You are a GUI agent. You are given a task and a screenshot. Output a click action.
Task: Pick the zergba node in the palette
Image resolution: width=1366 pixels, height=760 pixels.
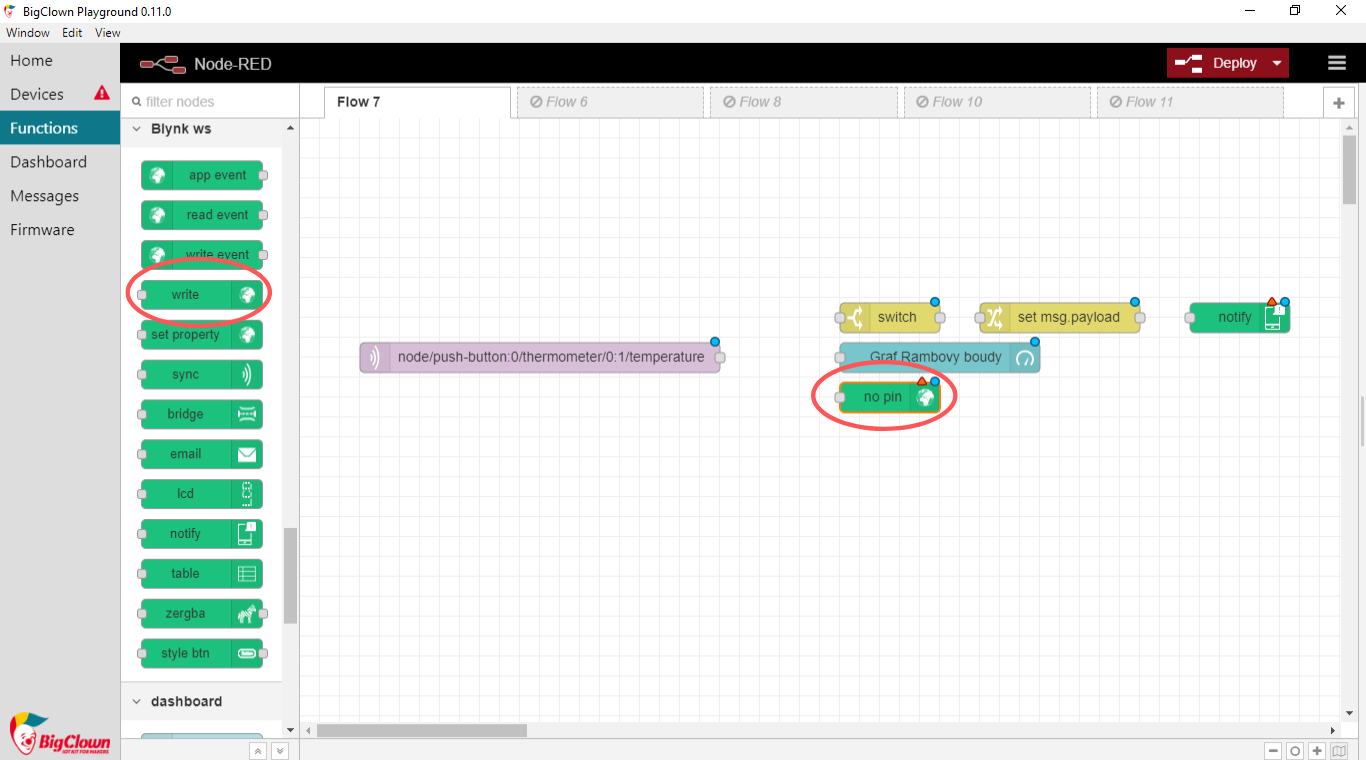pos(202,614)
